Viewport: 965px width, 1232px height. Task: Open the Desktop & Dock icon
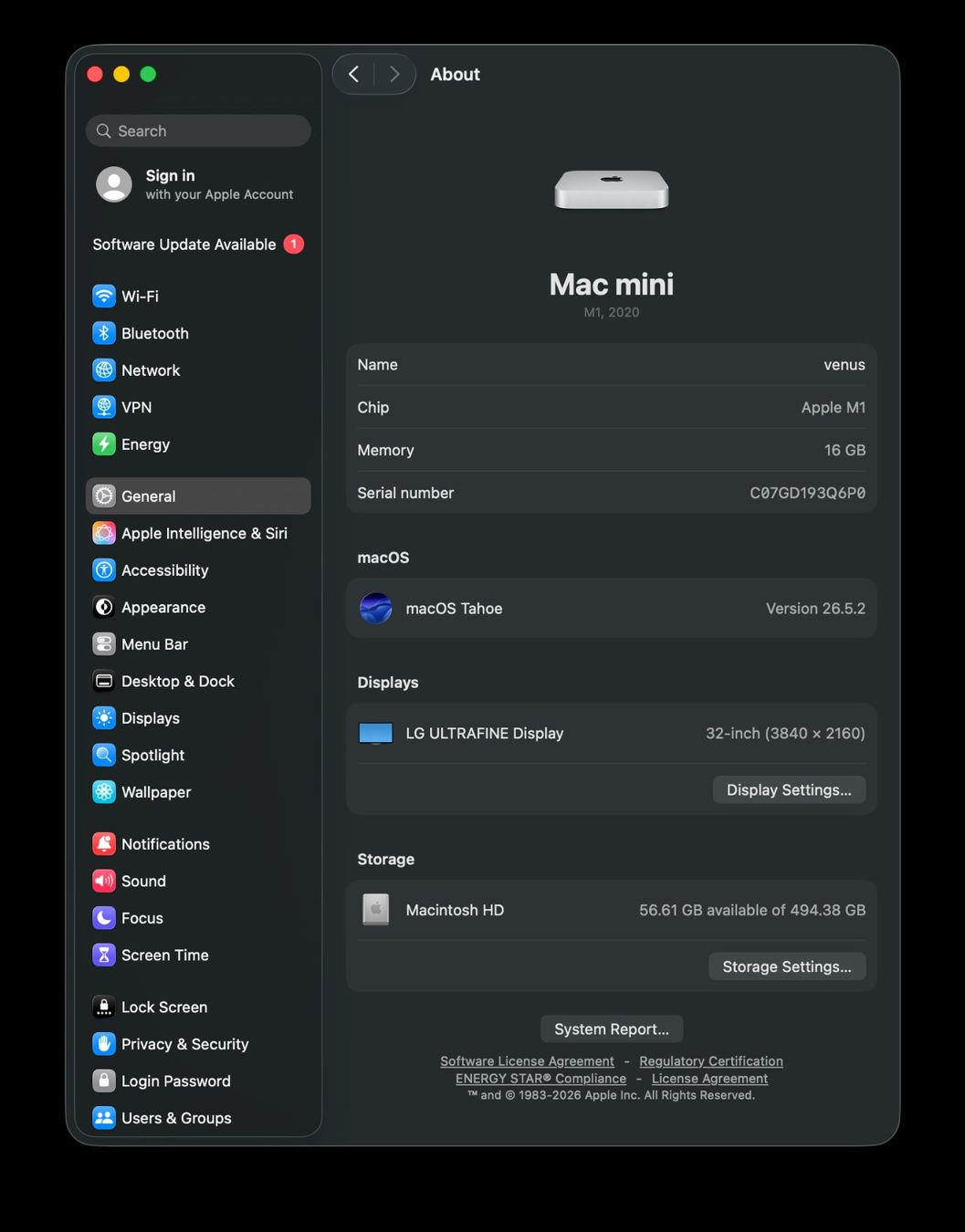[104, 681]
